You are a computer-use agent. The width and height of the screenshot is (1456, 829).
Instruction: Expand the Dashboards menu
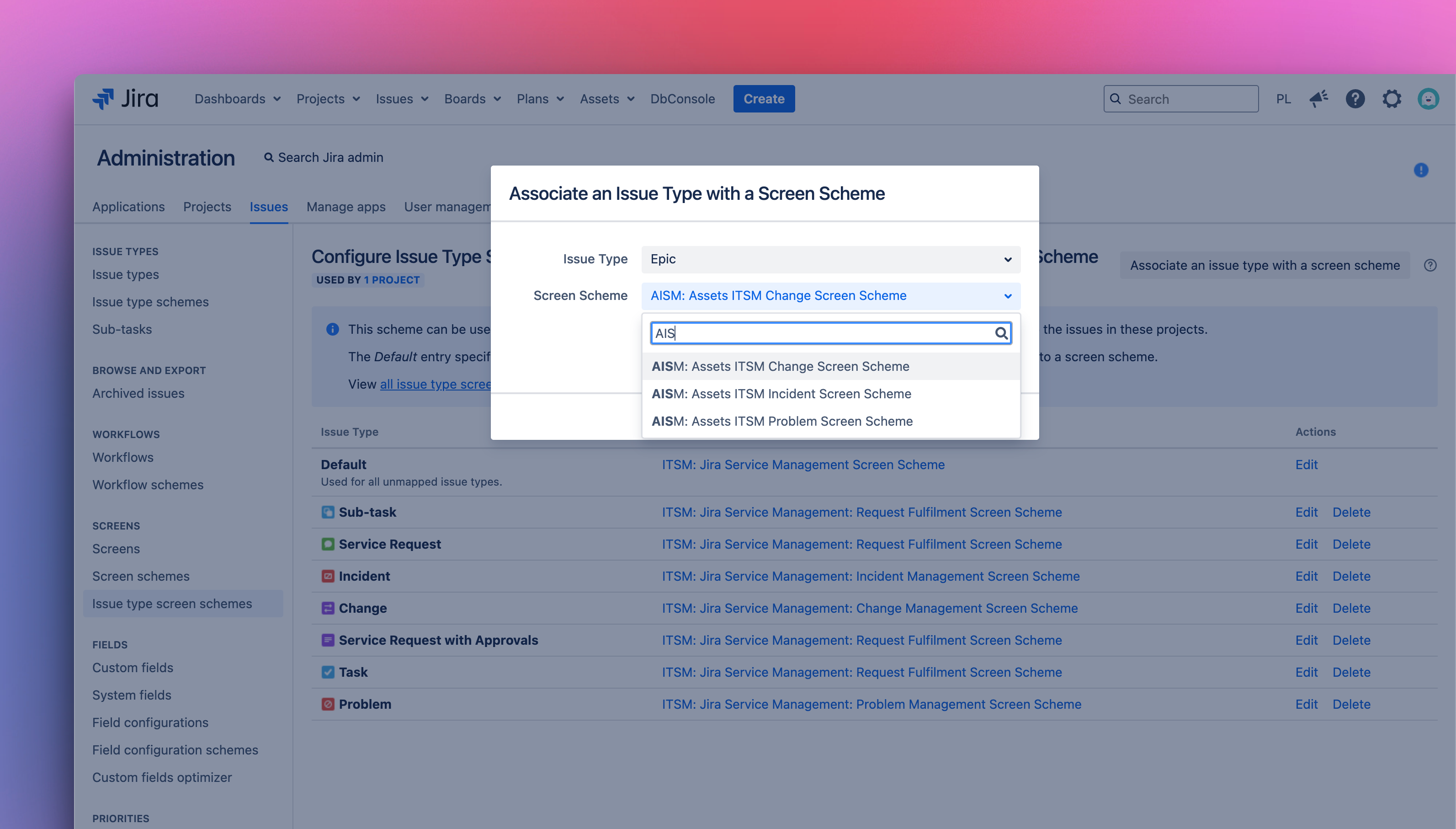237,99
